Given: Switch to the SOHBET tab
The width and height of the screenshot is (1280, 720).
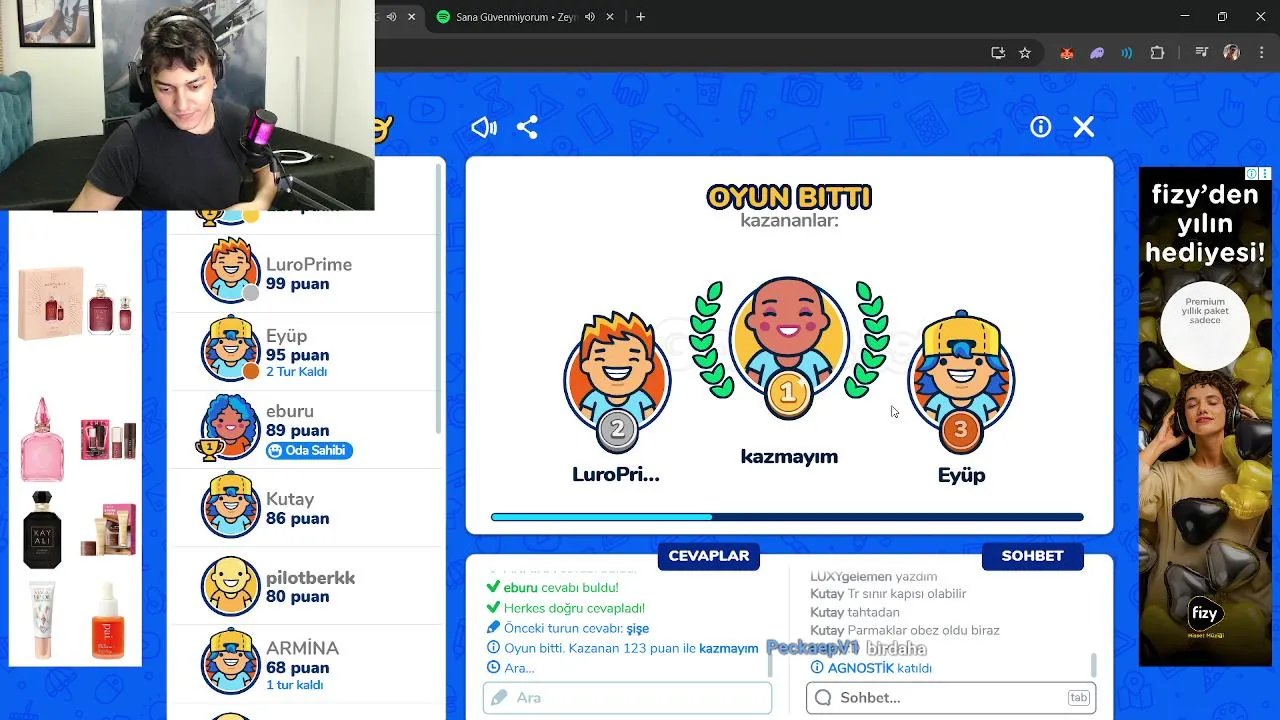Looking at the screenshot, I should click(1032, 556).
